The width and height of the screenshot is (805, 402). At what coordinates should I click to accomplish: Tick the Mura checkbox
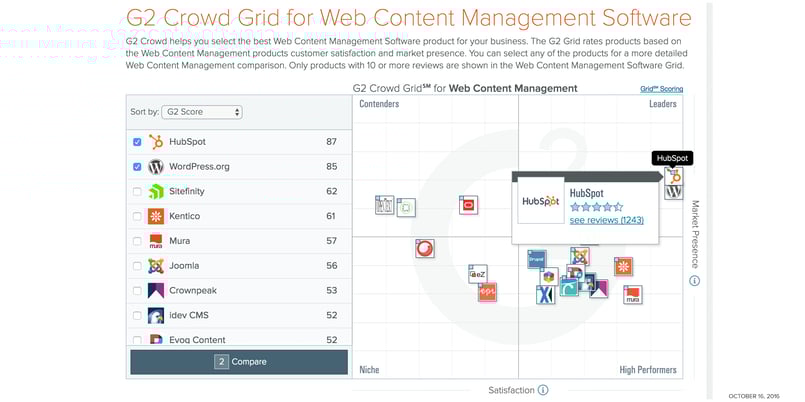pos(137,241)
